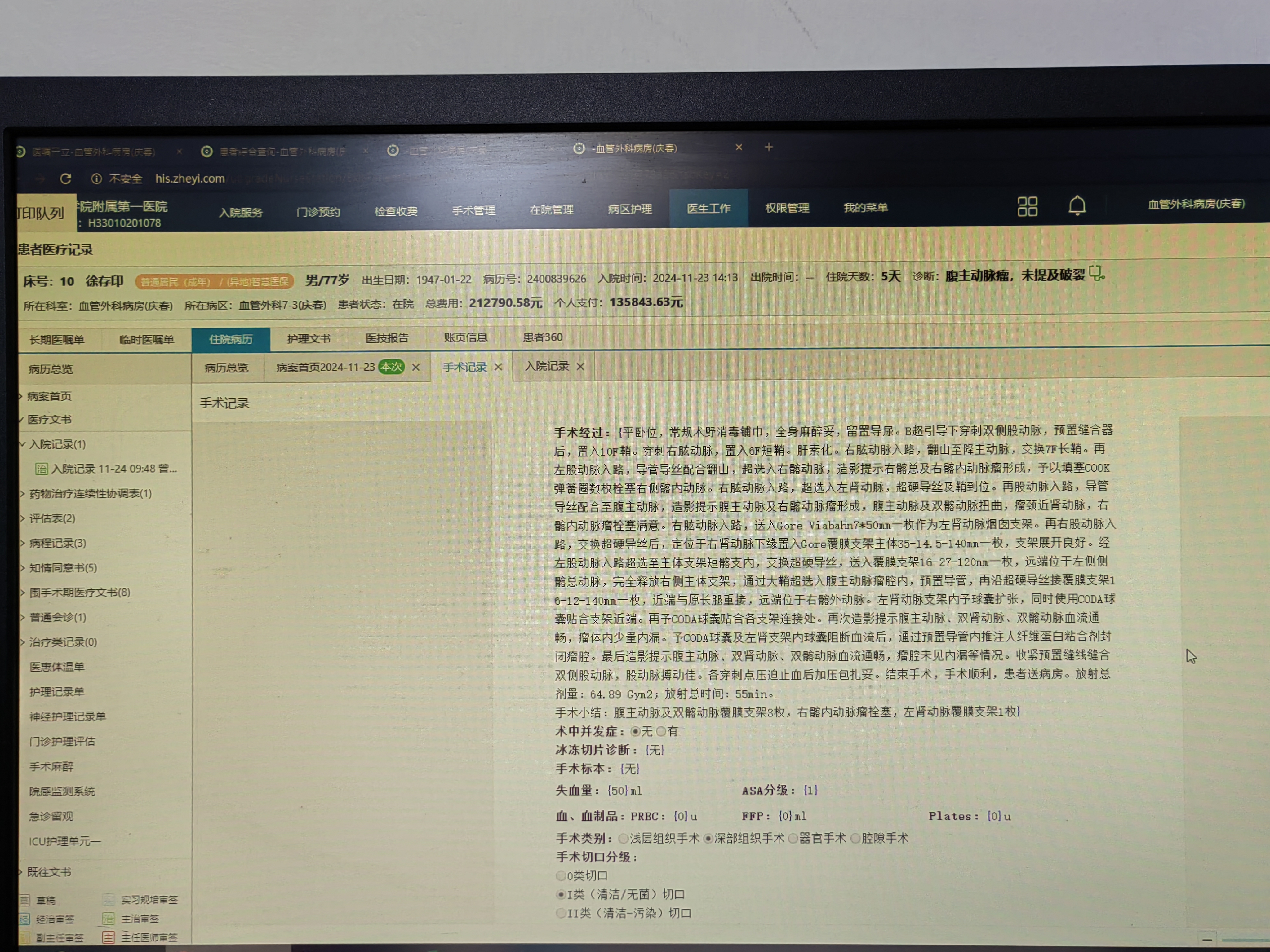Click the 主任医师审签 legend icon
This screenshot has width=1270, height=952.
[109, 937]
